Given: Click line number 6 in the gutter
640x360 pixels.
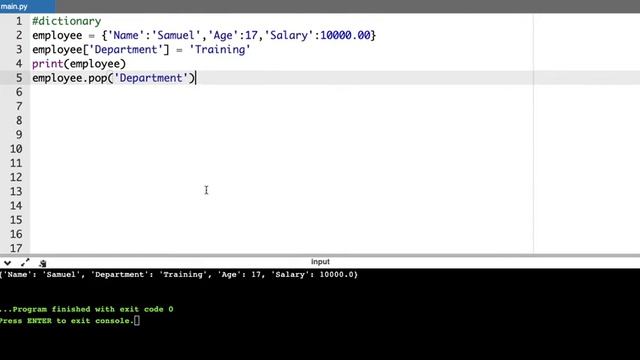Looking at the screenshot, I should [x=19, y=92].
